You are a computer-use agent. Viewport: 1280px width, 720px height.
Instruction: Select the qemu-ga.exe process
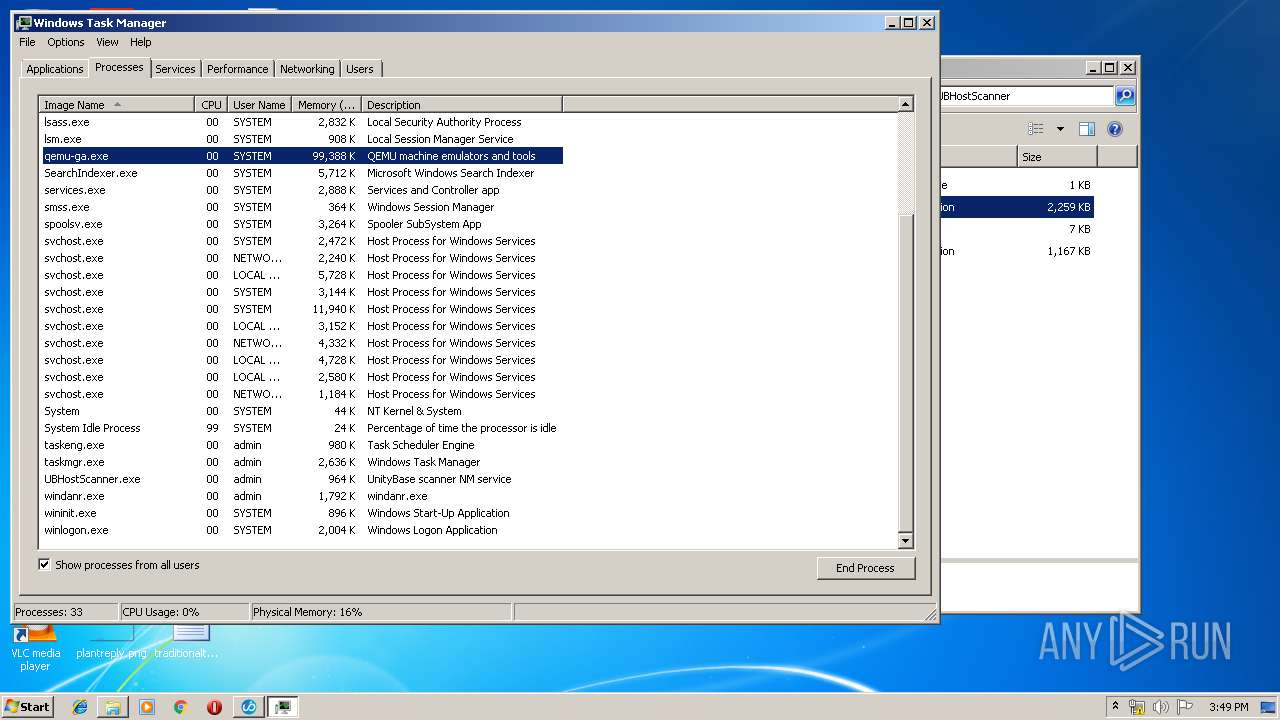coord(301,156)
